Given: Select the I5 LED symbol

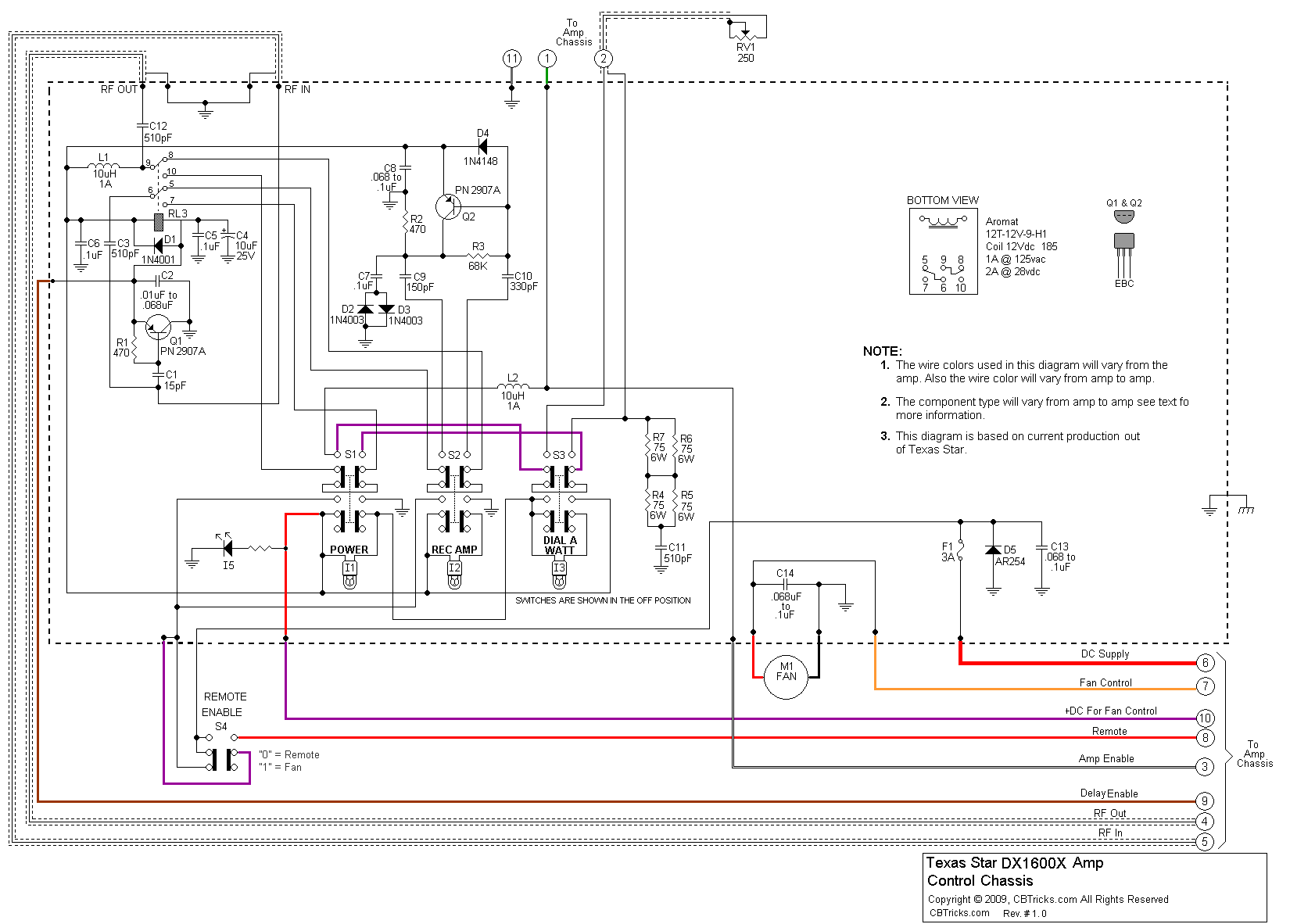Looking at the screenshot, I should (227, 548).
